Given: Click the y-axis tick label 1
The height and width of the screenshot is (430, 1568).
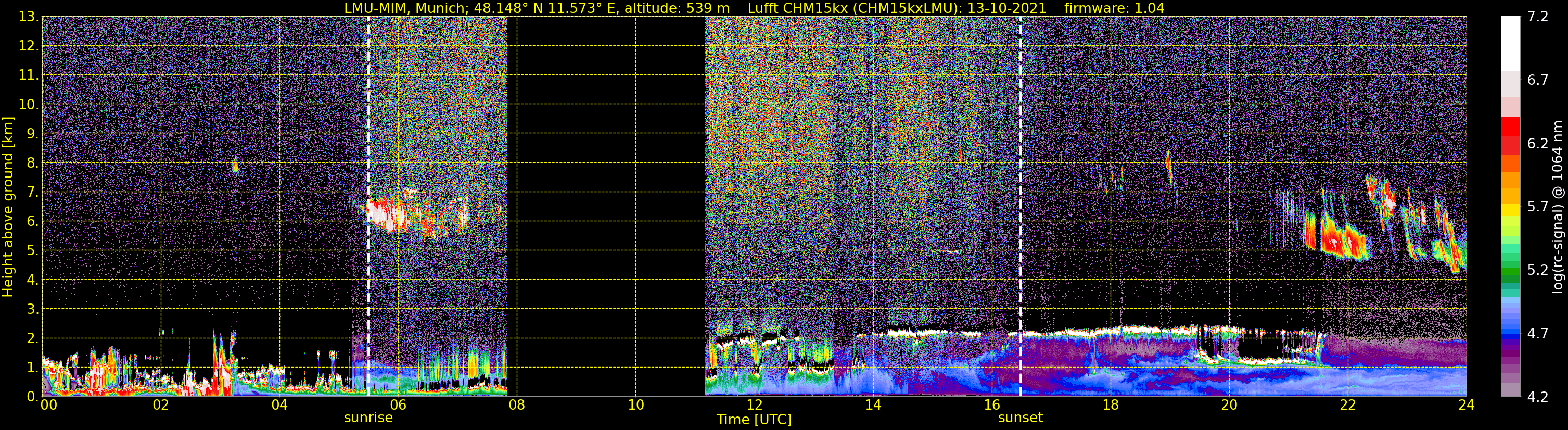Looking at the screenshot, I should 32,367.
